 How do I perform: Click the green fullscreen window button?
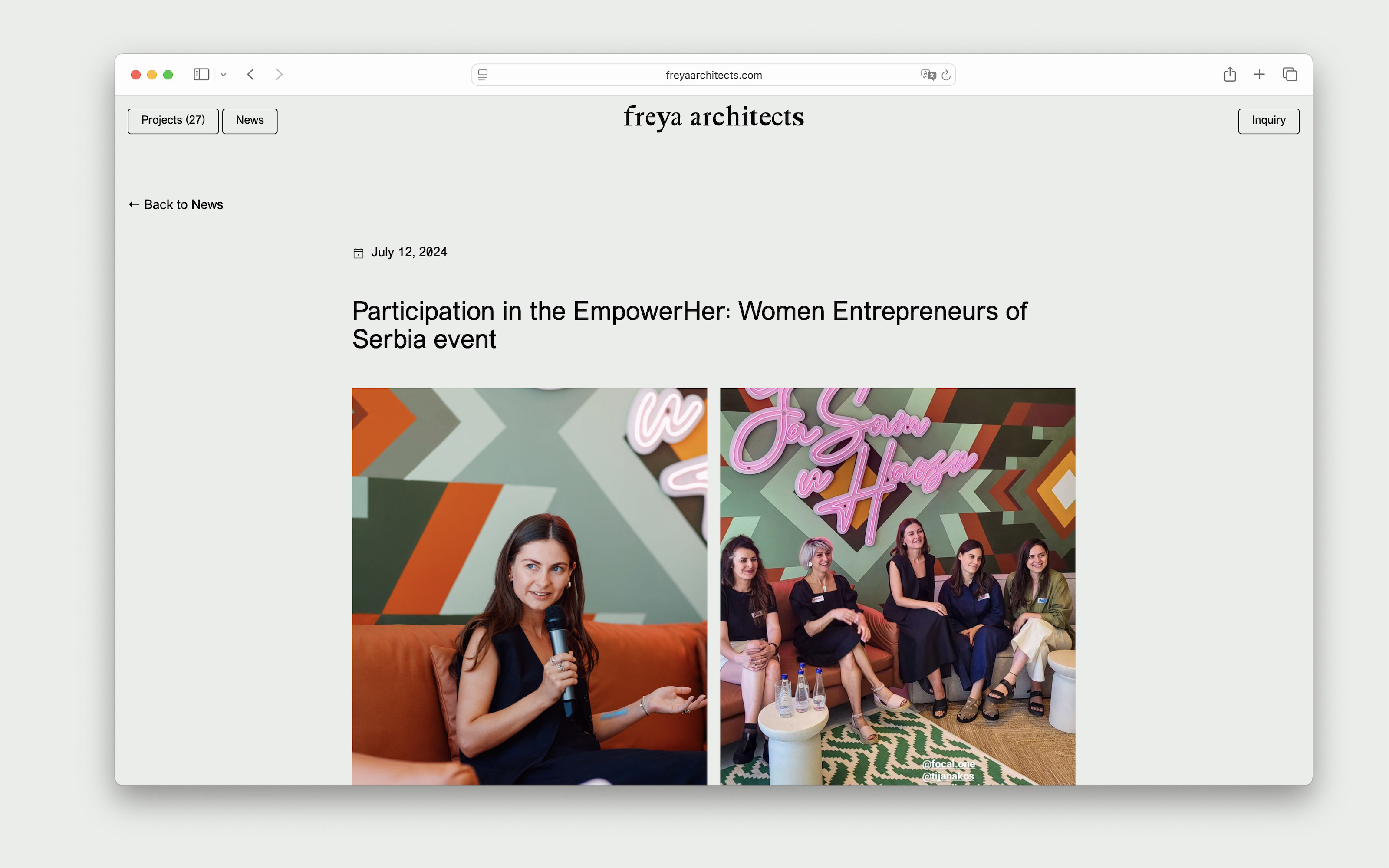click(168, 75)
